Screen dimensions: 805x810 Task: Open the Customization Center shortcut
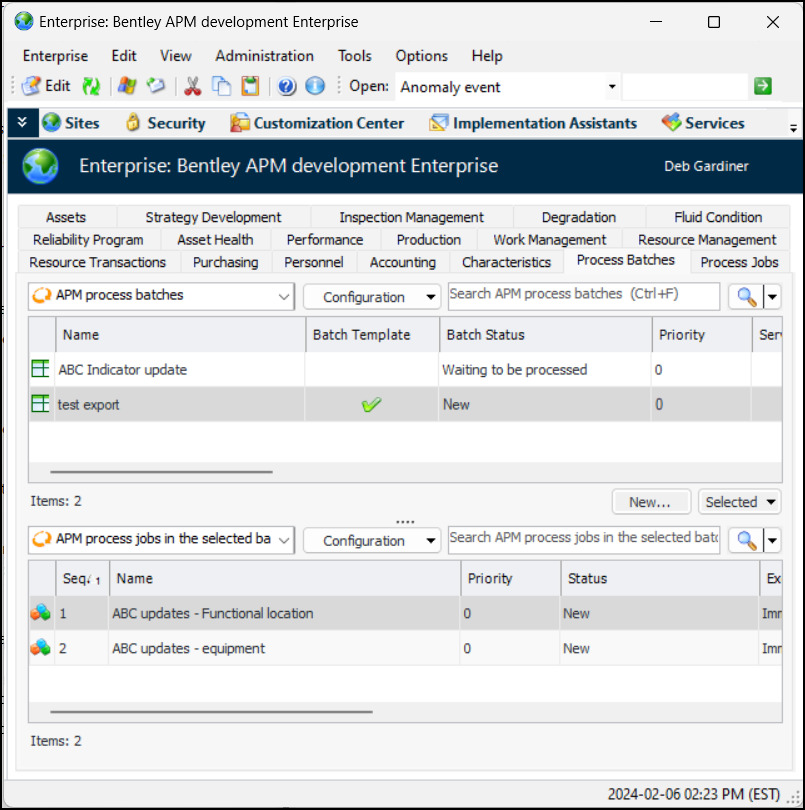click(317, 123)
